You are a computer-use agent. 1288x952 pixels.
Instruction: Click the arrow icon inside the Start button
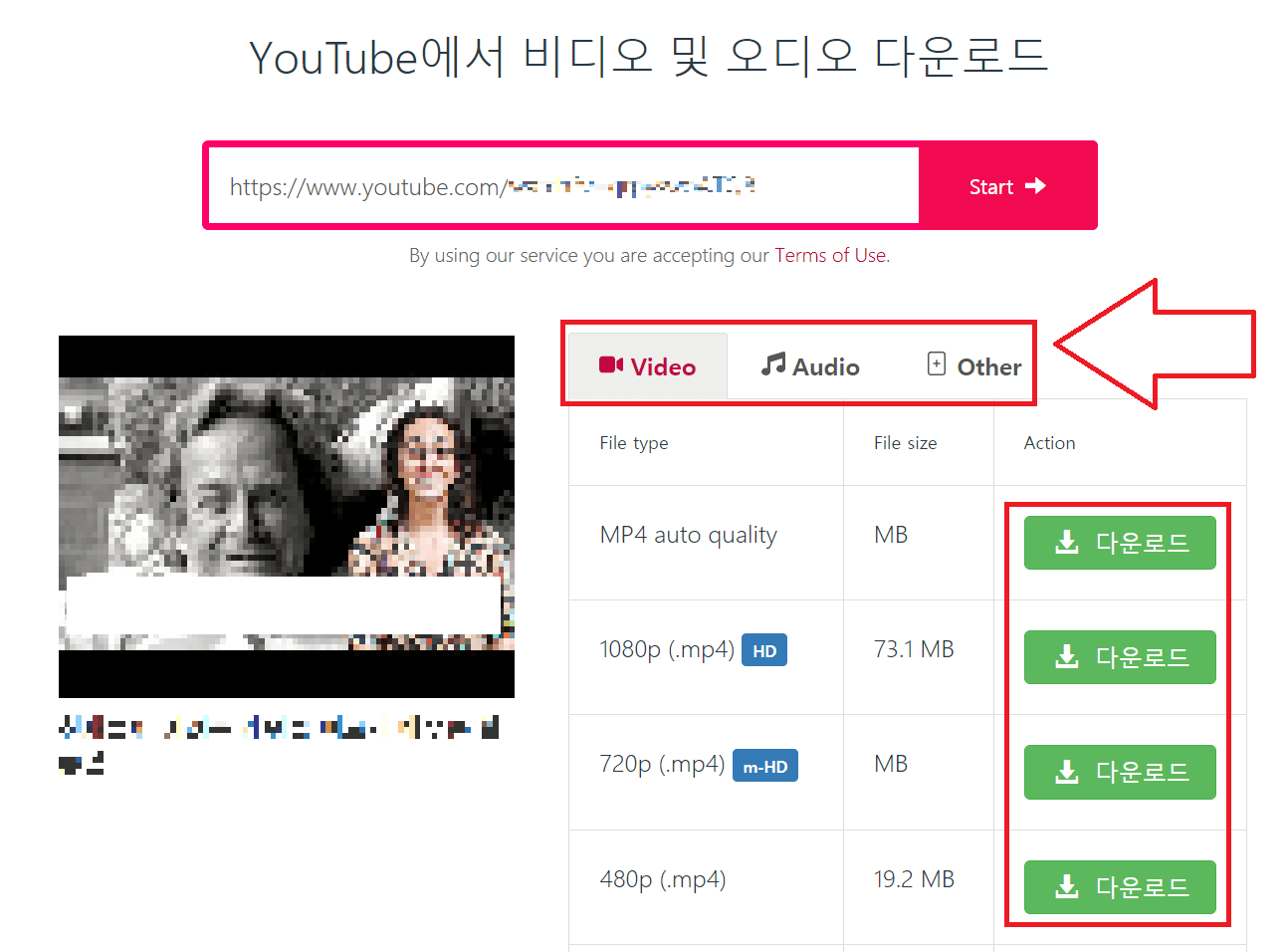click(x=1033, y=185)
